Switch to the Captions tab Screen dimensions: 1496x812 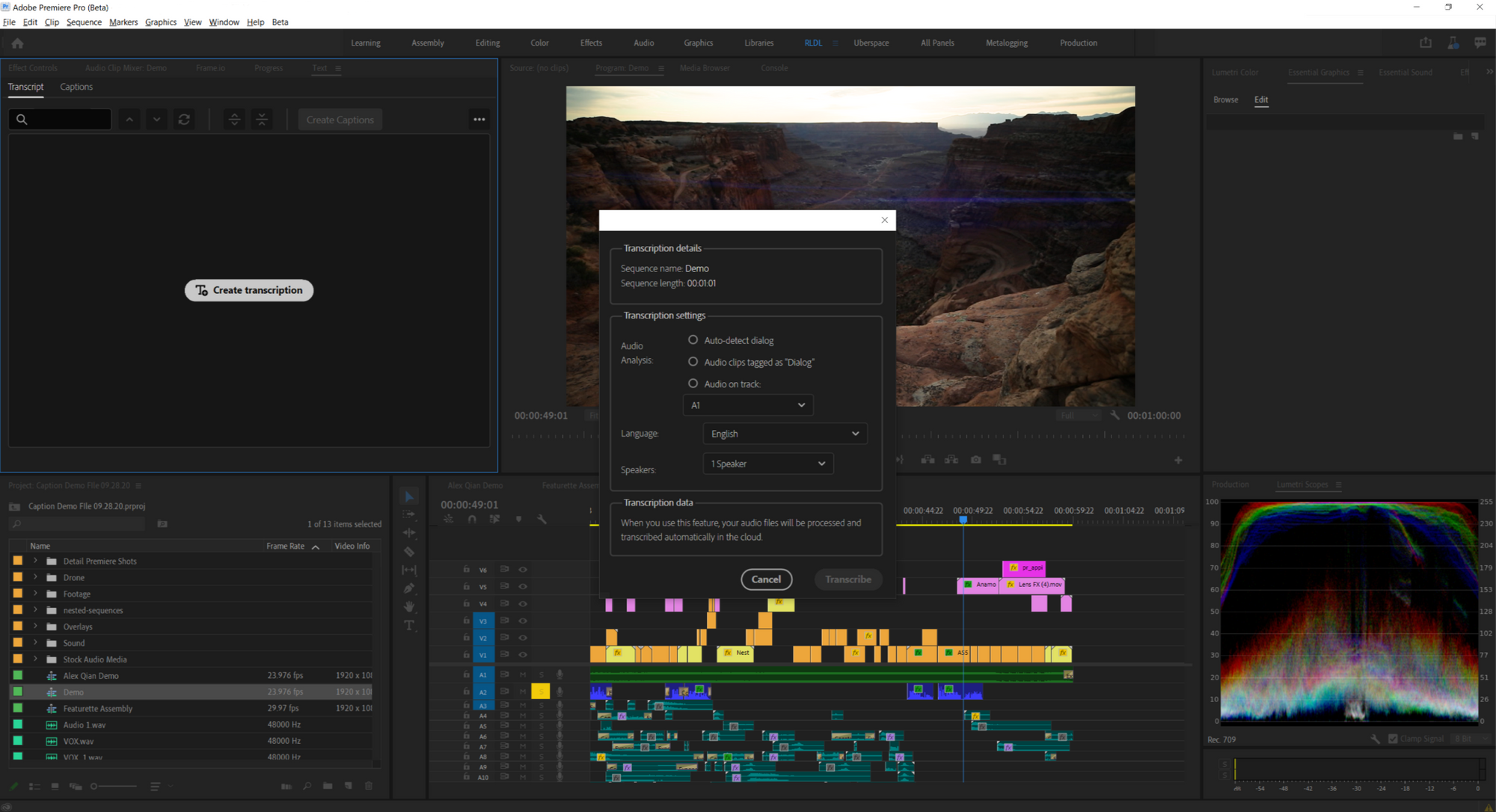(76, 87)
